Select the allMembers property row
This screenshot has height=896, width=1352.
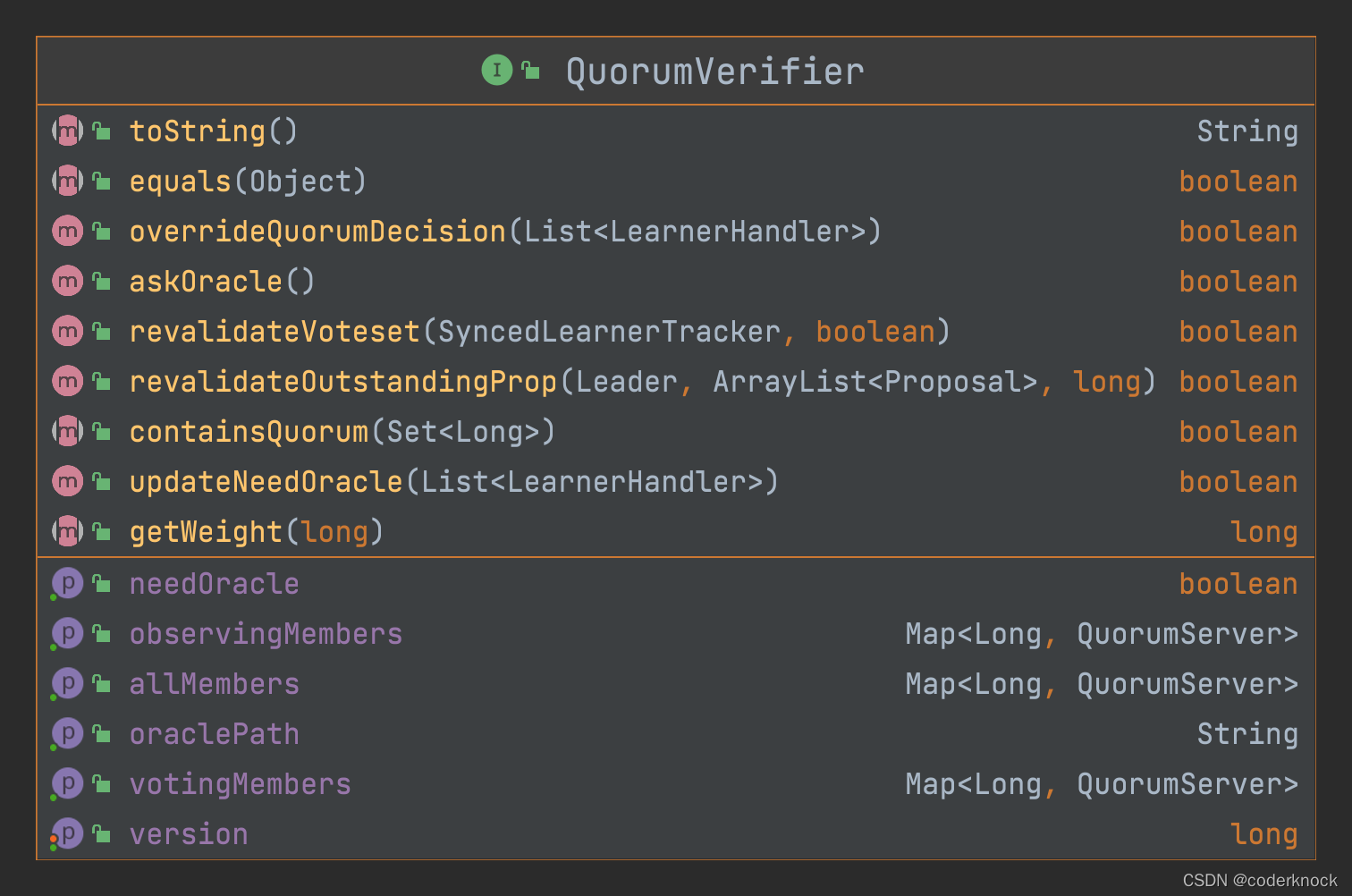point(676,684)
